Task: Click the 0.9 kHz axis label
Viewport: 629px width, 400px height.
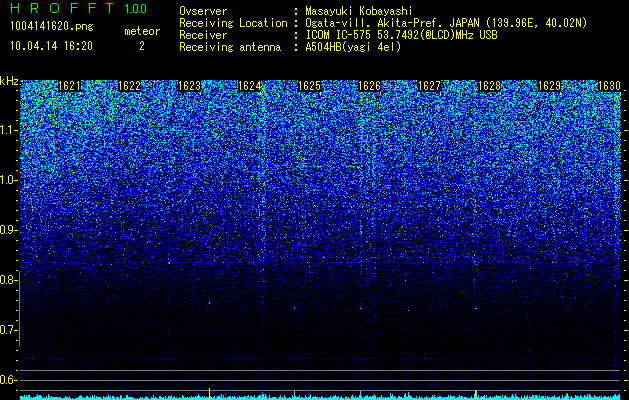Action: click(x=8, y=230)
